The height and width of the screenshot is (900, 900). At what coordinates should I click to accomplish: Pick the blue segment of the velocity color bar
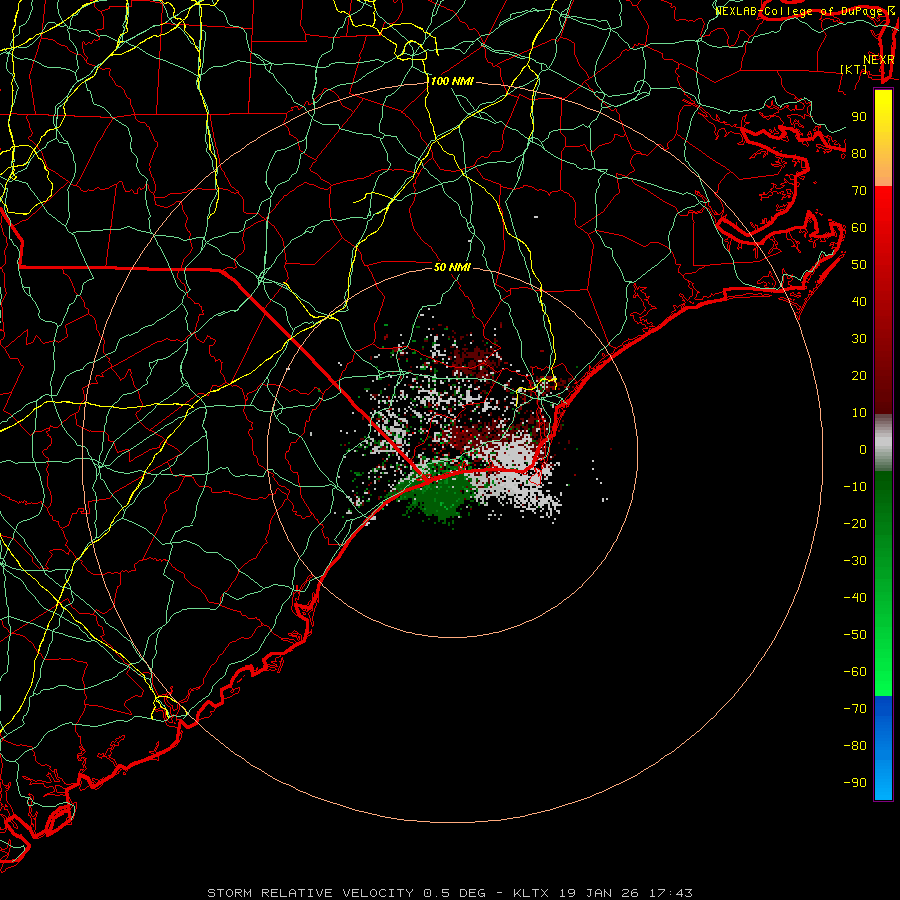pos(883,748)
